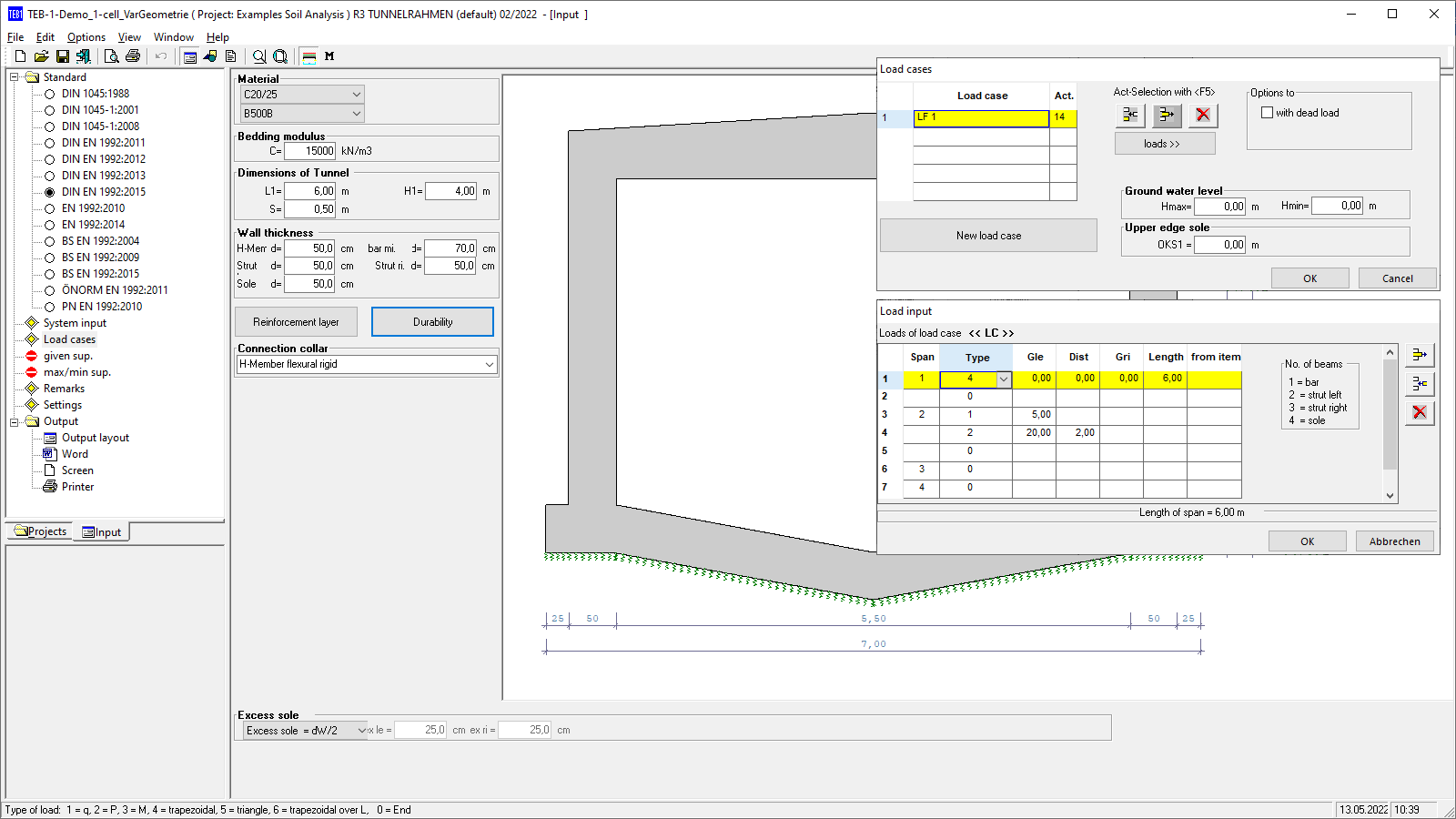This screenshot has height=819, width=1456.
Task: Toggle the input form view toolbar icon
Action: (x=189, y=56)
